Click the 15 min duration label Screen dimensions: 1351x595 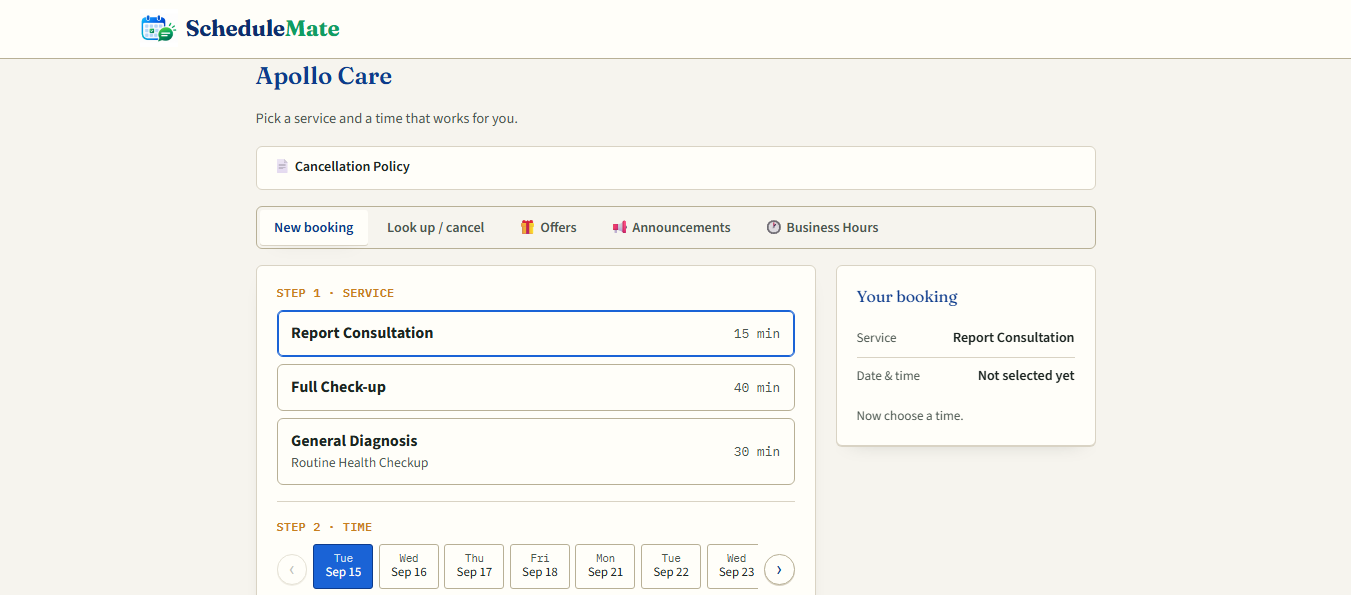point(757,333)
